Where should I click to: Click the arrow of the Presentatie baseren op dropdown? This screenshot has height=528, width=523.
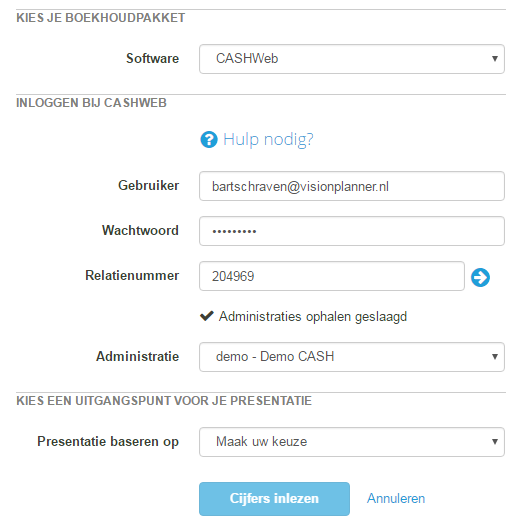(494, 441)
